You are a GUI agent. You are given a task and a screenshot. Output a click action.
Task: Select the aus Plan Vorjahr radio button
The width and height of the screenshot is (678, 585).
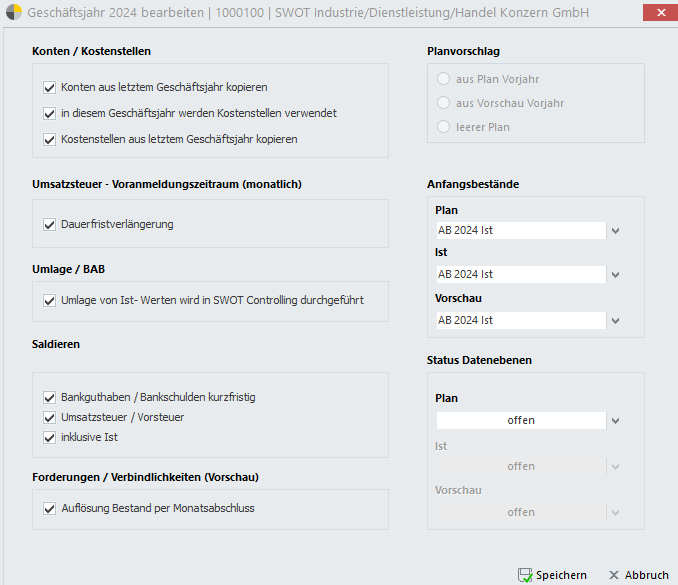coord(444,79)
